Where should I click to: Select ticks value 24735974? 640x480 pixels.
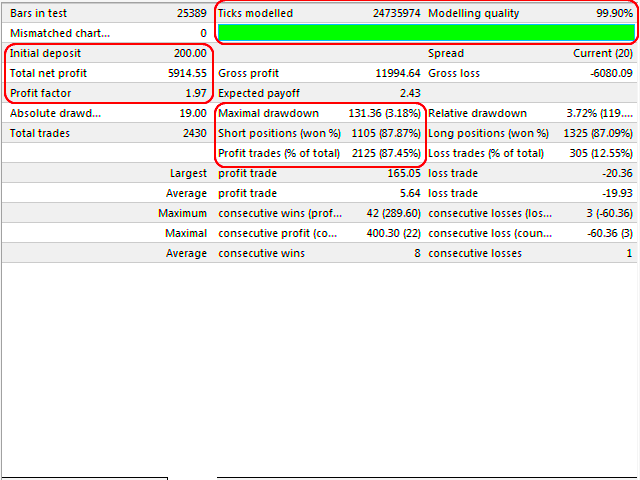click(x=396, y=13)
